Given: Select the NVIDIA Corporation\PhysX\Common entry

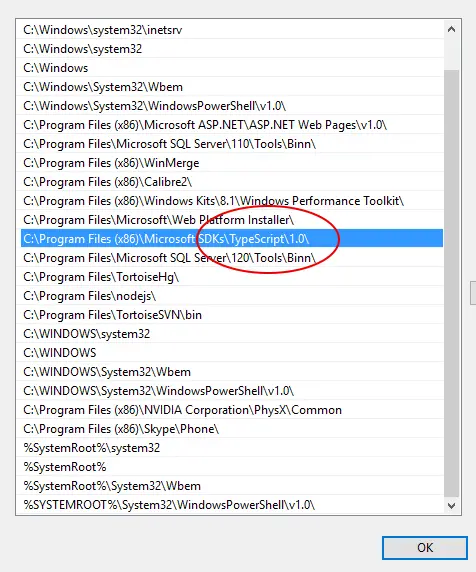Looking at the screenshot, I should point(232,410).
